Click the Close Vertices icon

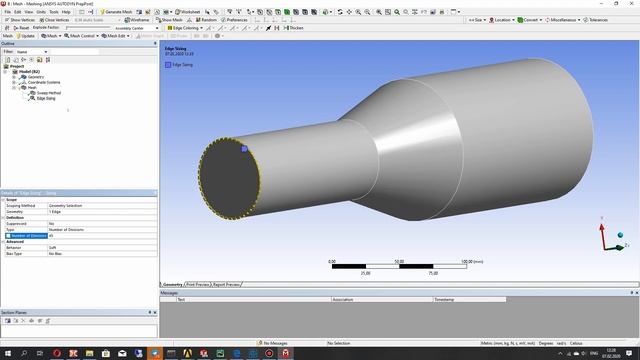(x=42, y=20)
